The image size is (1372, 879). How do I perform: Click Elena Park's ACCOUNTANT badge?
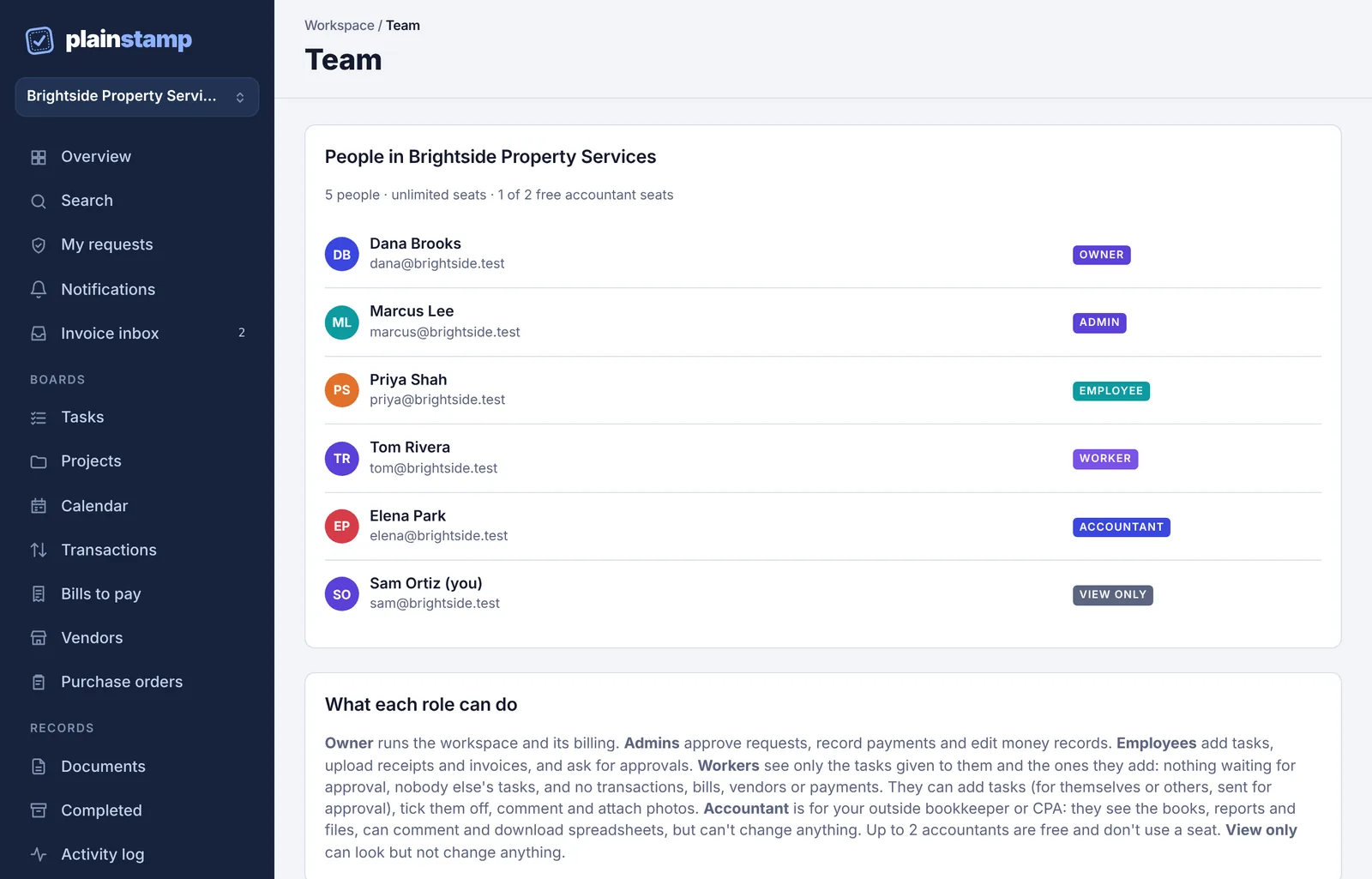[x=1122, y=527]
